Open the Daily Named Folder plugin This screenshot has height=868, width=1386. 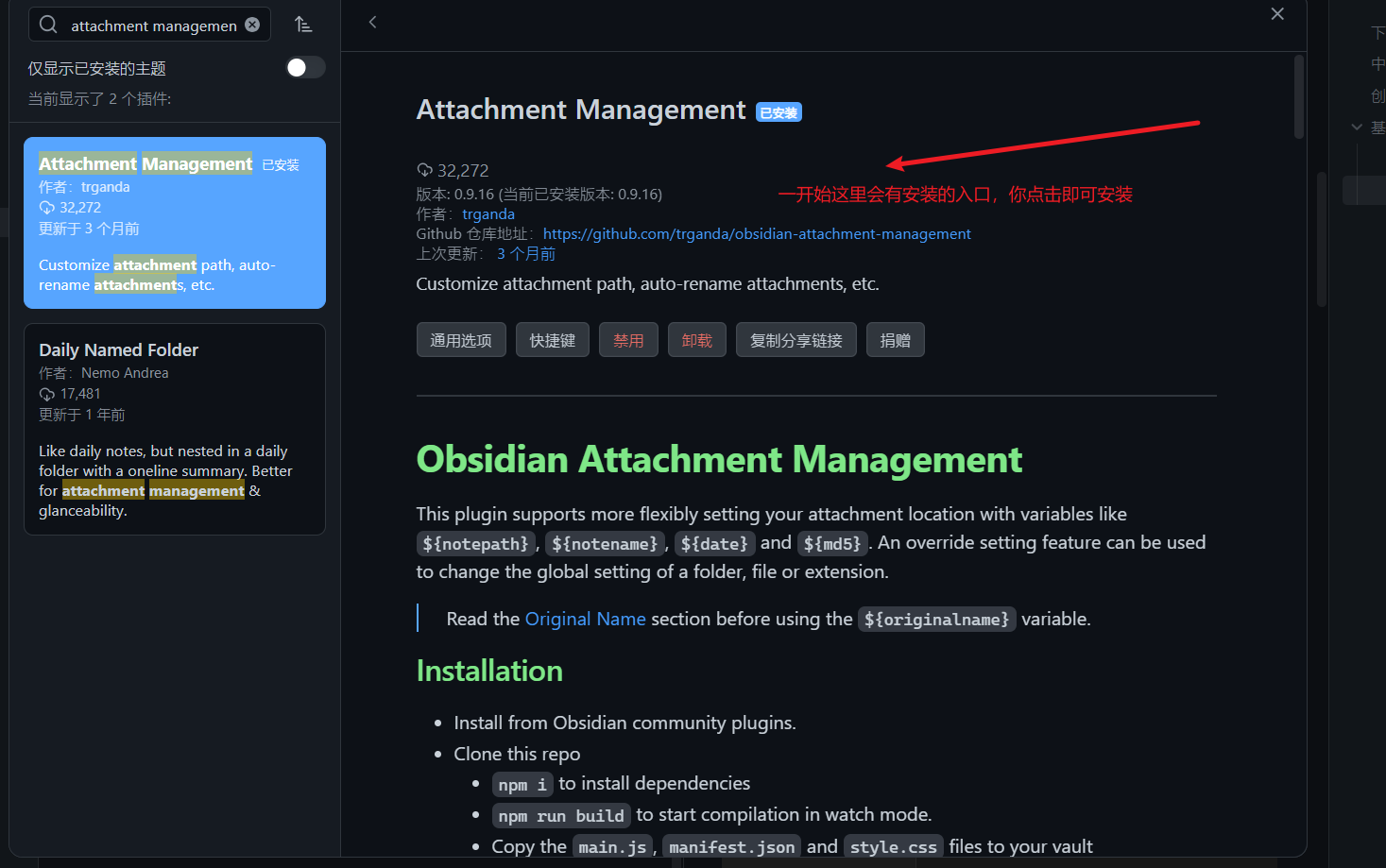(174, 429)
